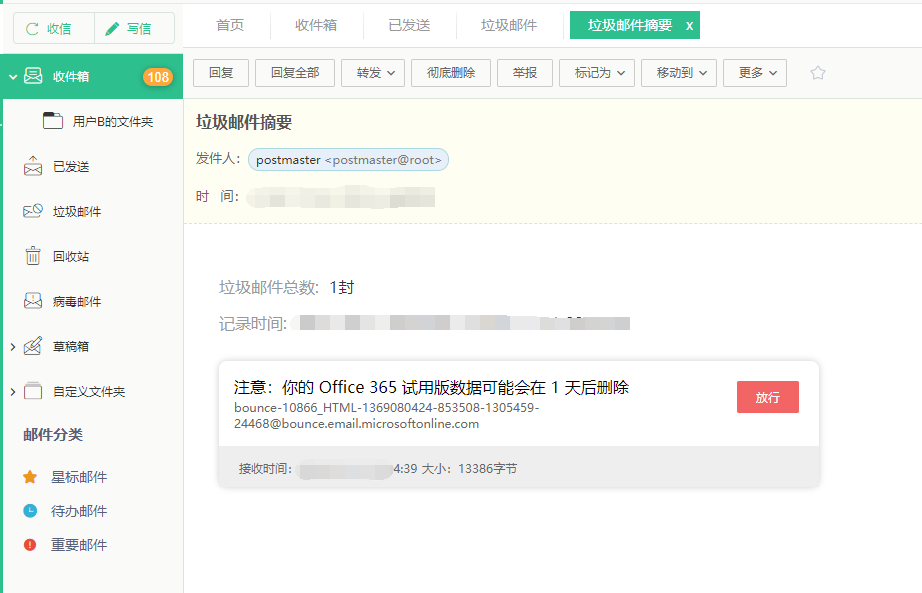
Task: Open the 移动到 move-to dropdown
Action: [679, 73]
